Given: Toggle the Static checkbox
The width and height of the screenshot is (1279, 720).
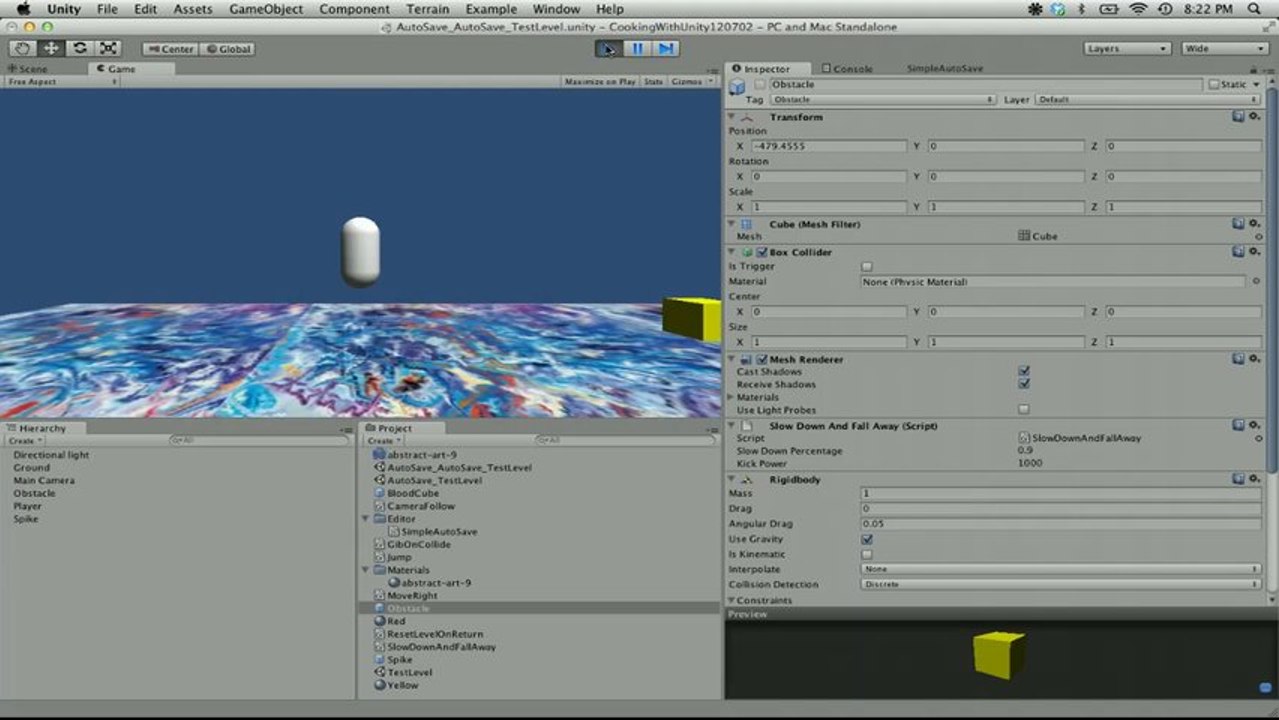Looking at the screenshot, I should click(1214, 85).
